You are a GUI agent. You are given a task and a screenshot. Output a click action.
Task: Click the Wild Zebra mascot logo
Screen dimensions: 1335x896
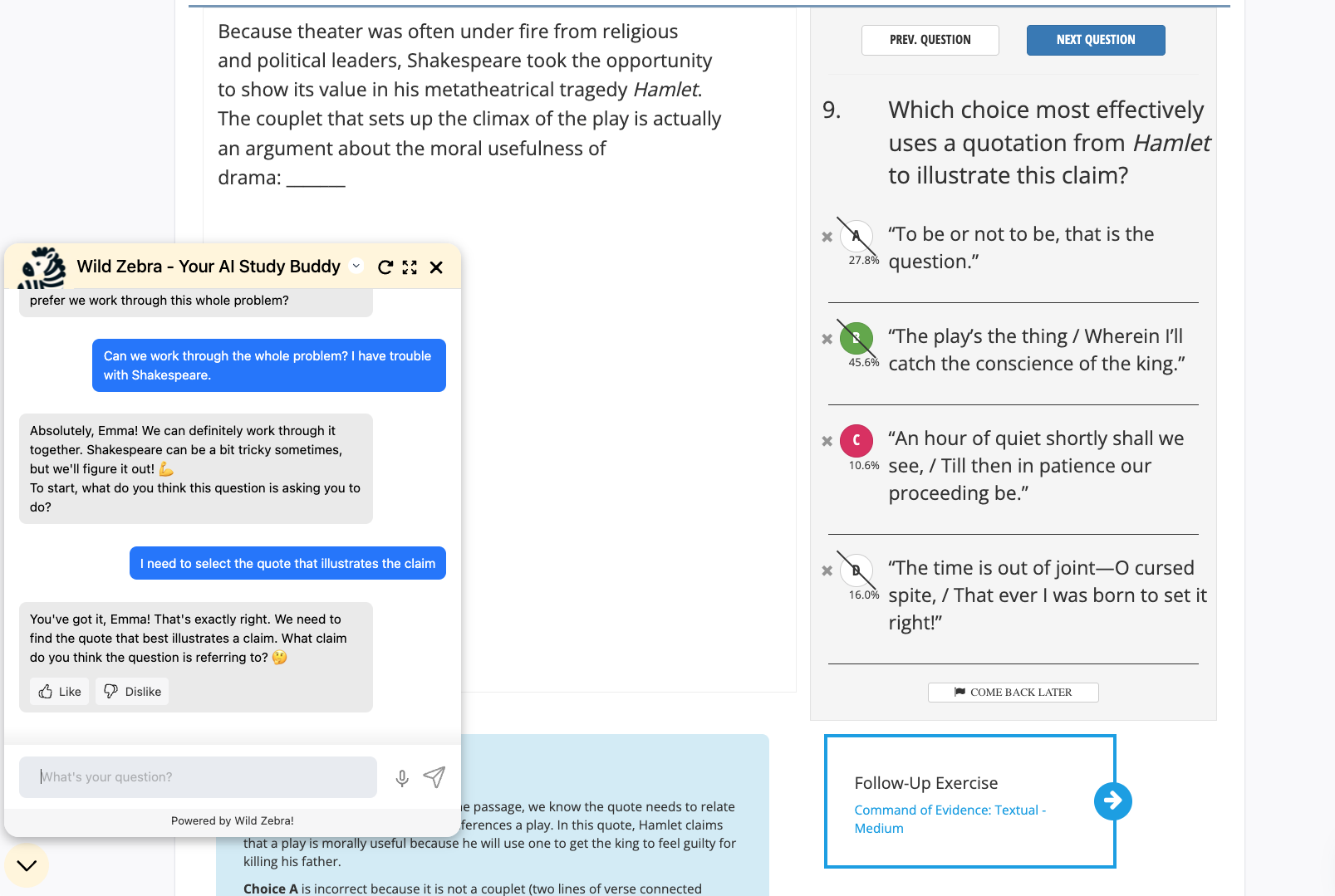click(x=42, y=267)
